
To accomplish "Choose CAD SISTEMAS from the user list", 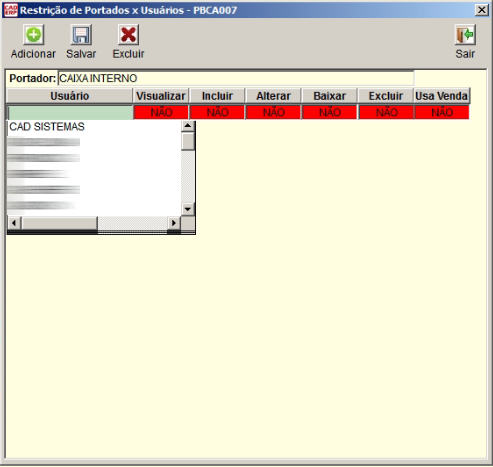I will click(47, 127).
